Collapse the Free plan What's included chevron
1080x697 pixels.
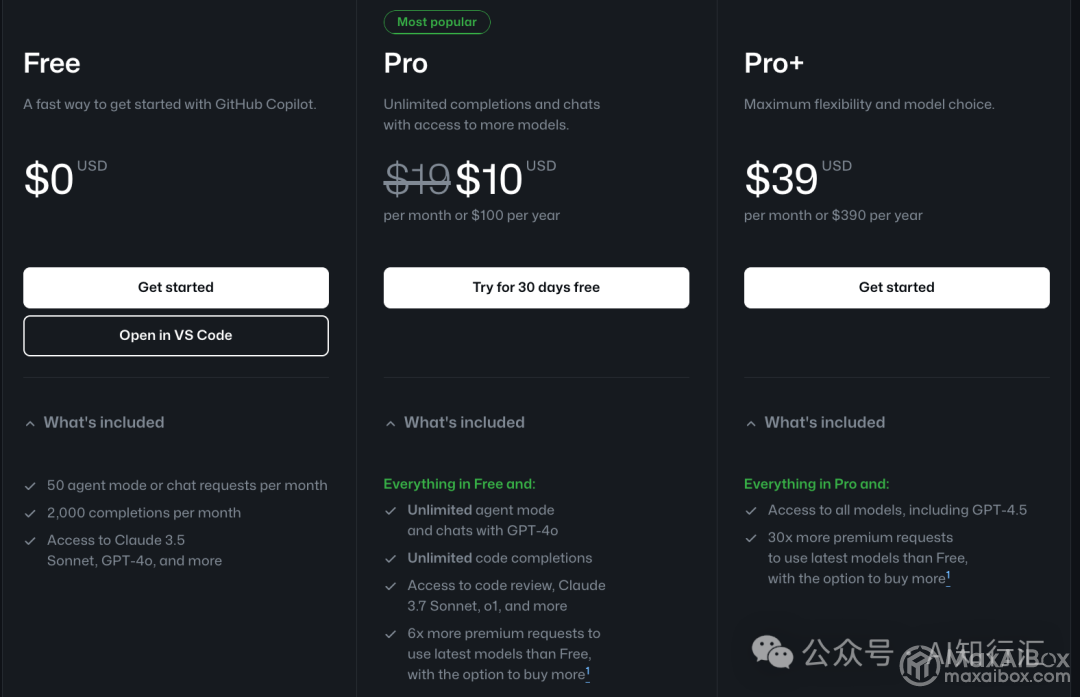coord(30,424)
